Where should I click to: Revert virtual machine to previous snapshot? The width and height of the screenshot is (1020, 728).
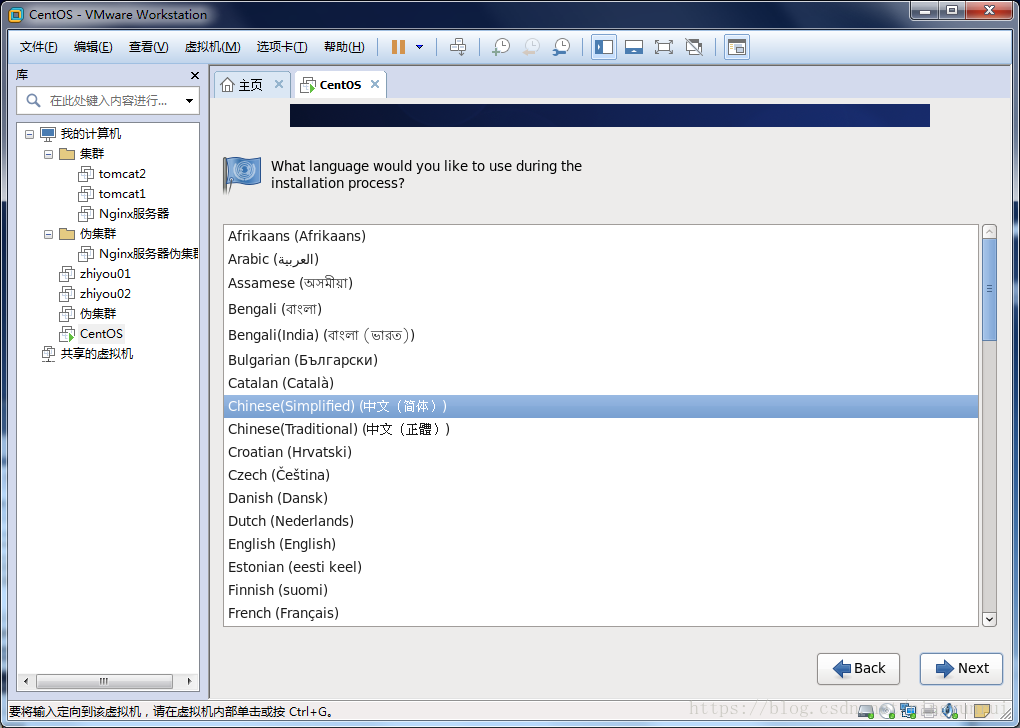pyautogui.click(x=531, y=47)
